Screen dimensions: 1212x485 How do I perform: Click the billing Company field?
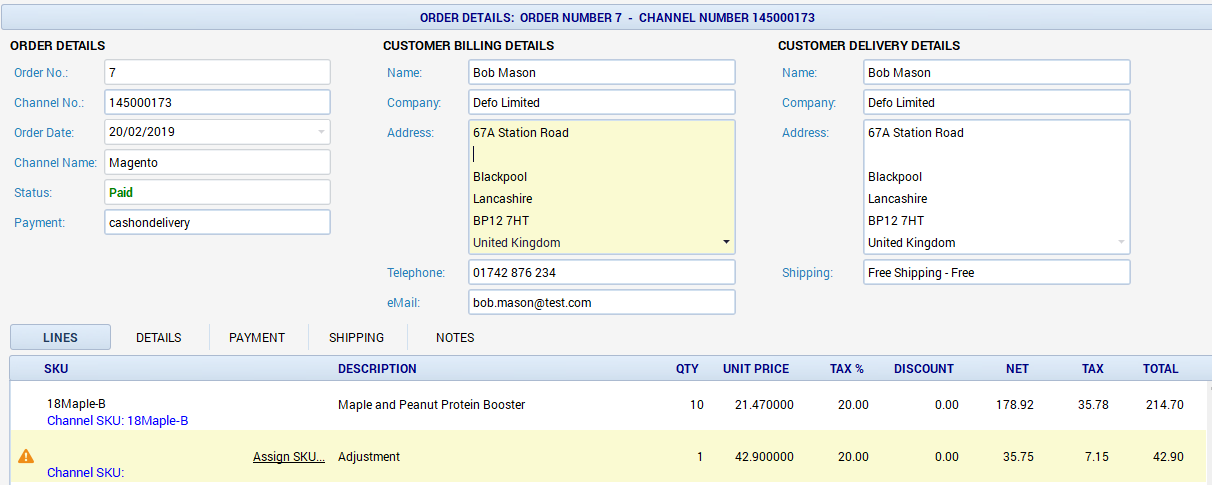tap(601, 102)
